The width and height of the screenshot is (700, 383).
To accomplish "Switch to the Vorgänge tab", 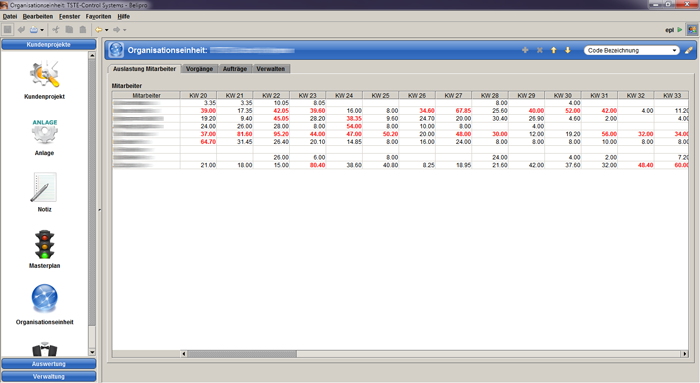I will [x=200, y=69].
